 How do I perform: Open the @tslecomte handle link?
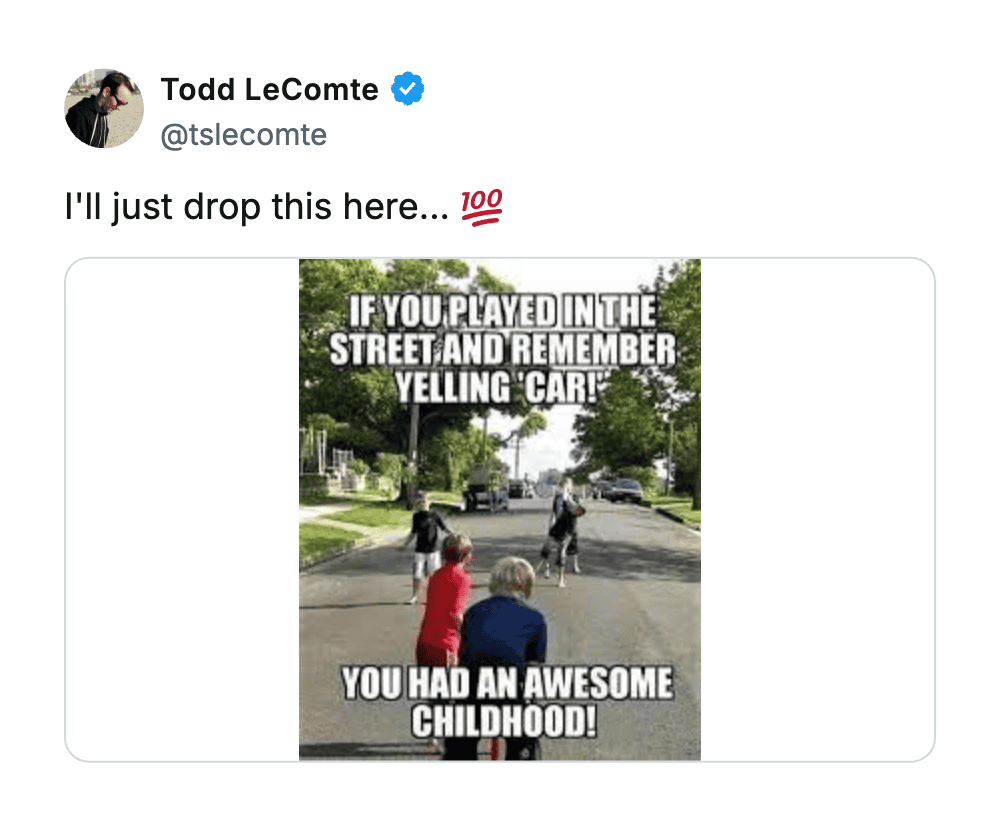(x=244, y=135)
